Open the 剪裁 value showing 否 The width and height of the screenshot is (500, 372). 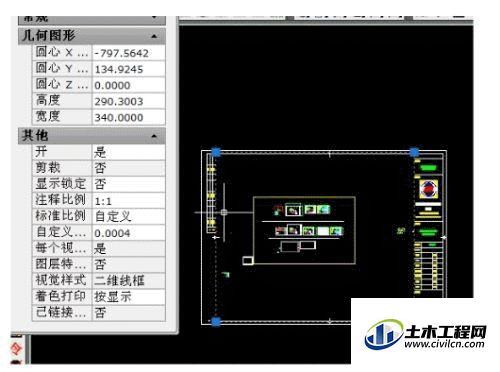128,168
